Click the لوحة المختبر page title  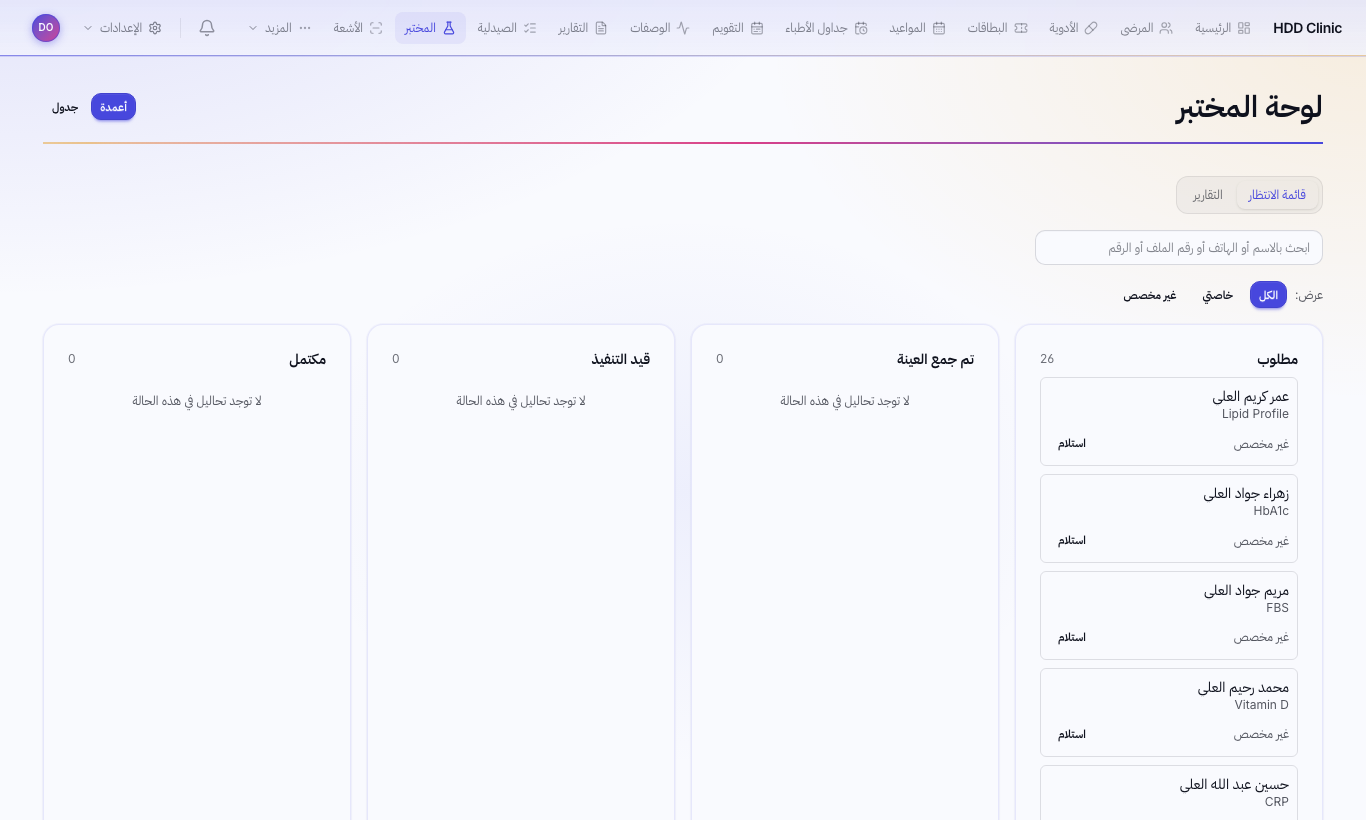click(1249, 107)
